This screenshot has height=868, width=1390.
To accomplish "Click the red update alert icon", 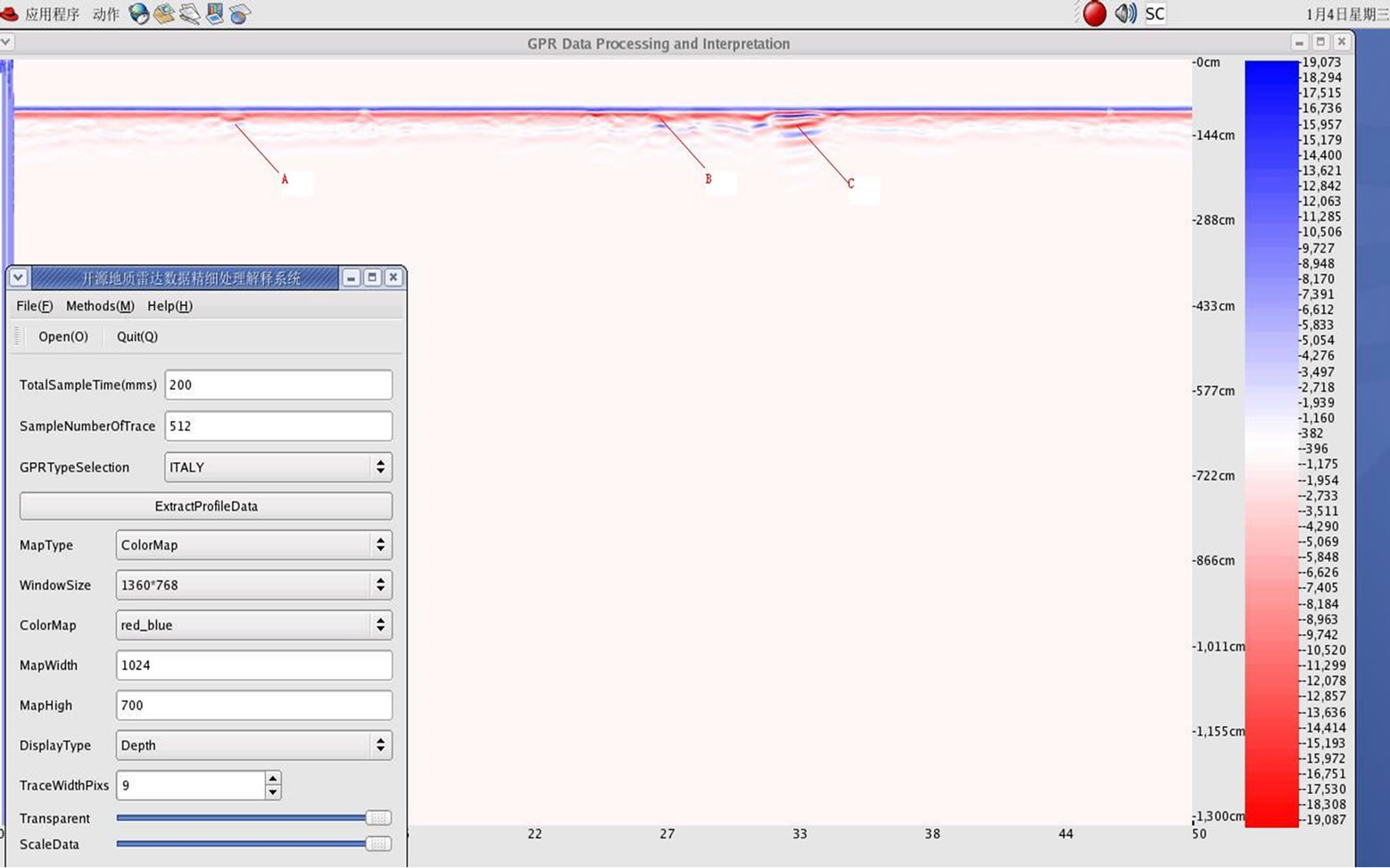I will click(x=1095, y=13).
